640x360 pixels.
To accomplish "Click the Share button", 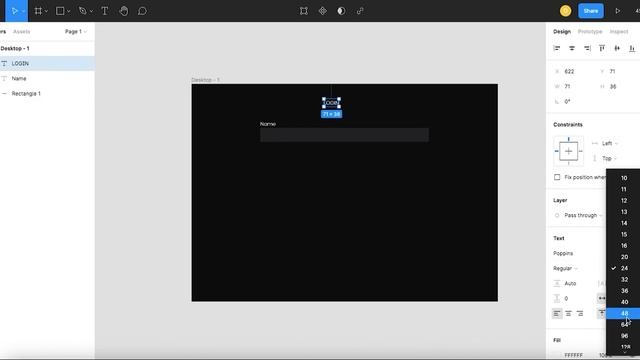I will (591, 11).
